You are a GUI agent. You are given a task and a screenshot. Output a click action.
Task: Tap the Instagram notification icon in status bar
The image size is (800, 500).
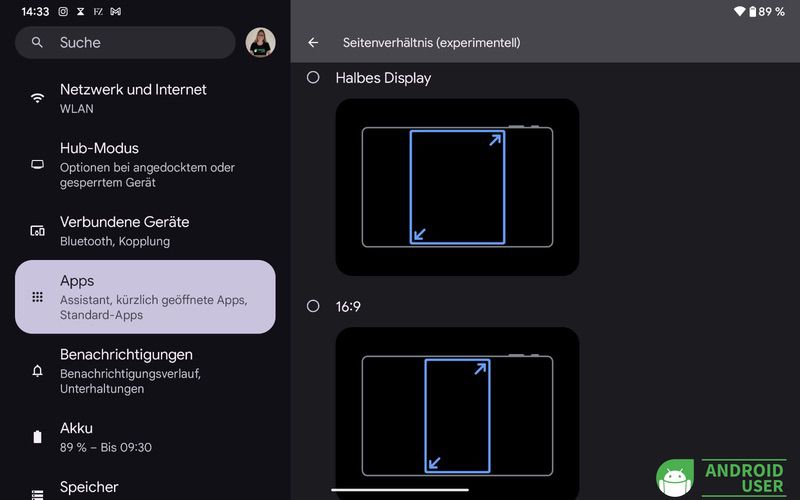[x=63, y=11]
